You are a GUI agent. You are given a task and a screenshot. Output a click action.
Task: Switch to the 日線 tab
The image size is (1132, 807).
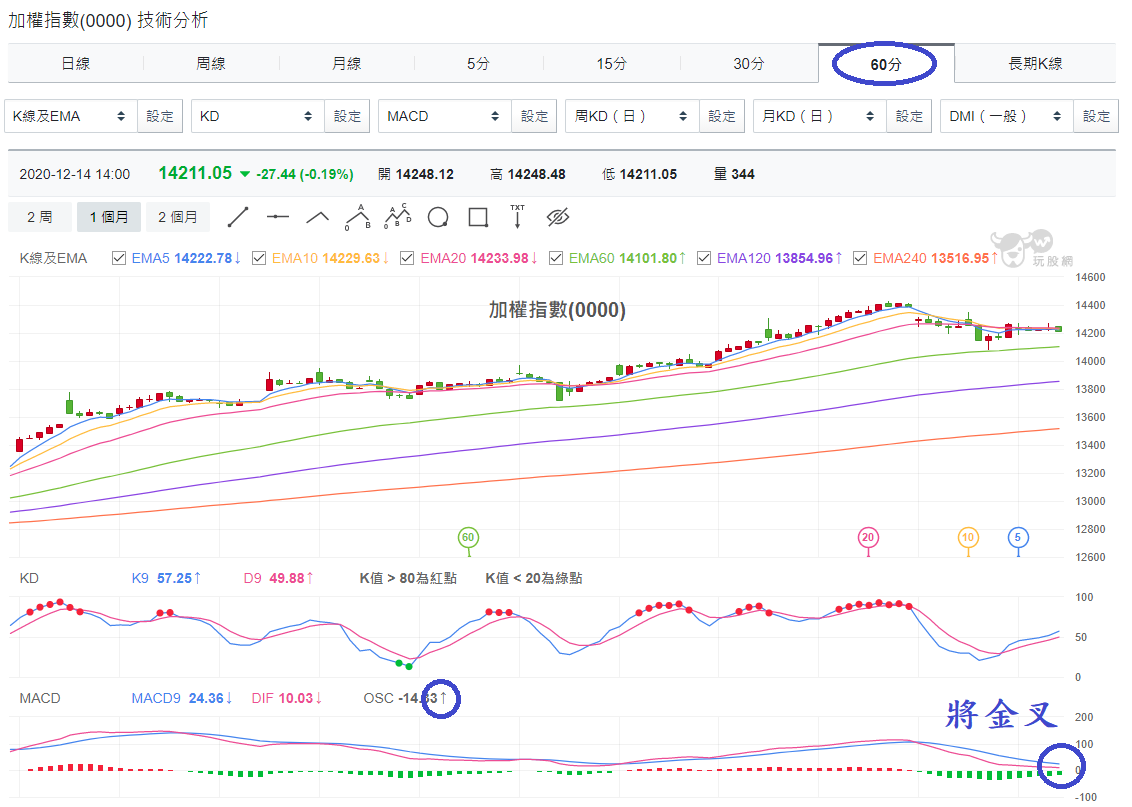[x=76, y=64]
